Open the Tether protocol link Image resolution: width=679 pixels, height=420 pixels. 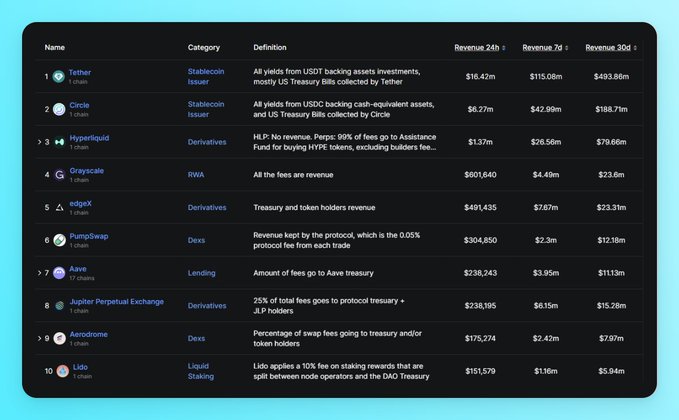[80, 72]
